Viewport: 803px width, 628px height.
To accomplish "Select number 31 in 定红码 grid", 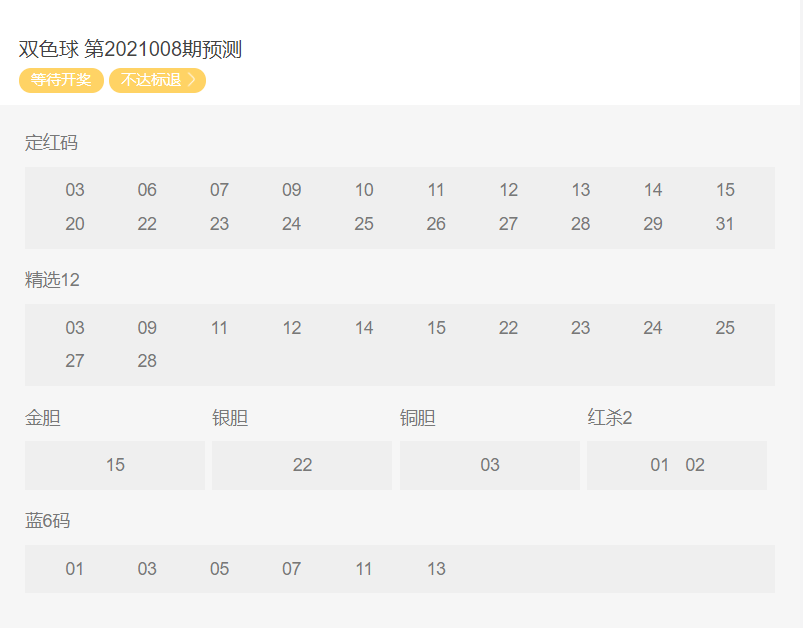I will (725, 224).
